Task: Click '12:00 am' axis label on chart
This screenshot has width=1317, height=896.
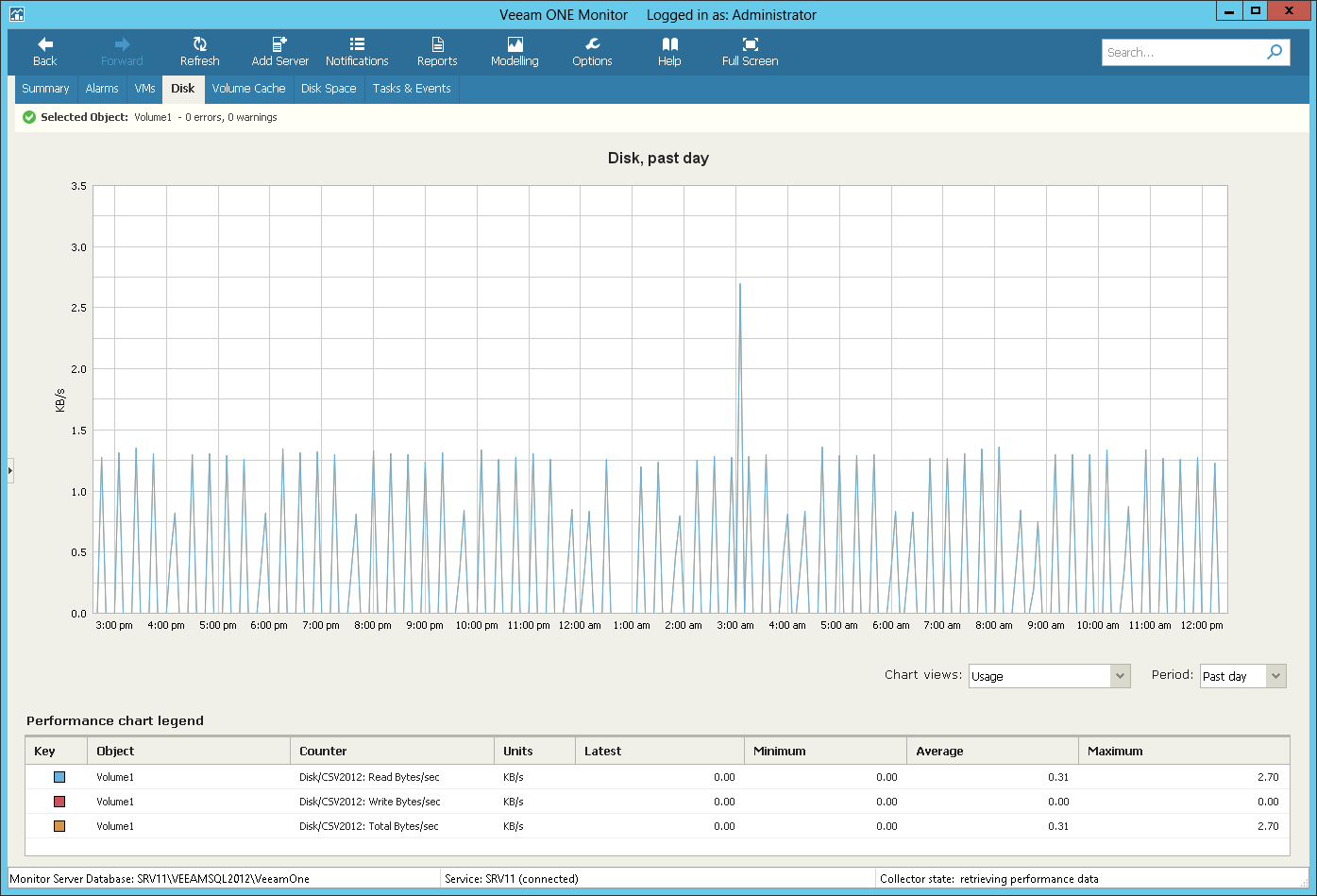Action: (x=580, y=625)
